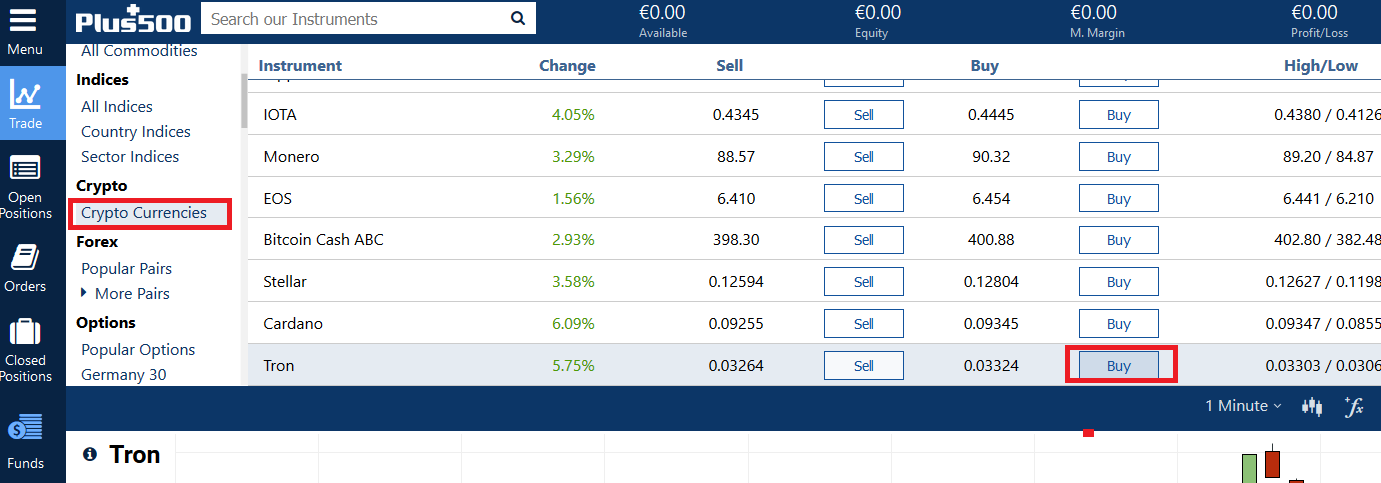Select Popular Options category
This screenshot has height=483, width=1381.
point(138,350)
